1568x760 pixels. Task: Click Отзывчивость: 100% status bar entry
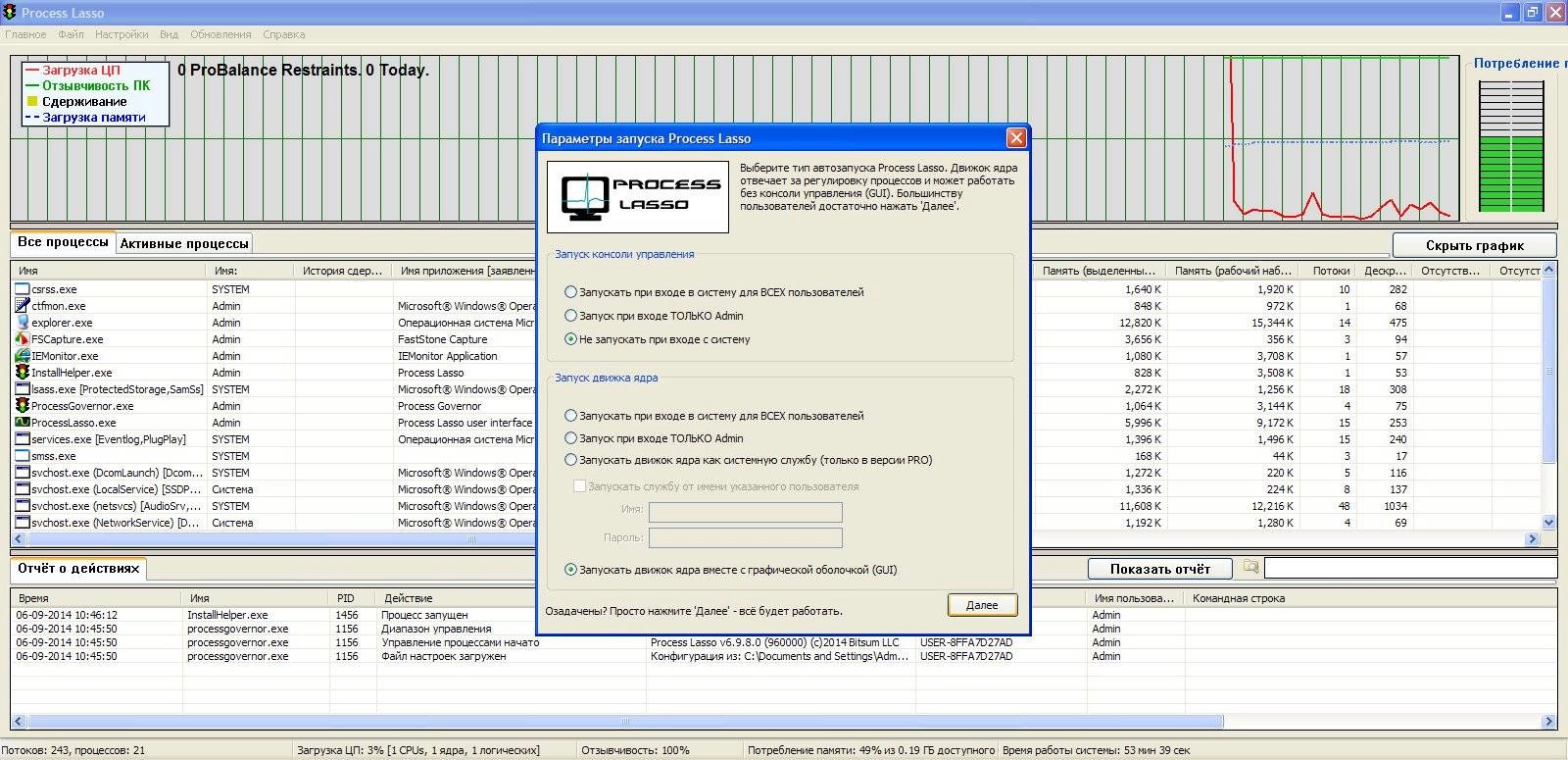635,750
